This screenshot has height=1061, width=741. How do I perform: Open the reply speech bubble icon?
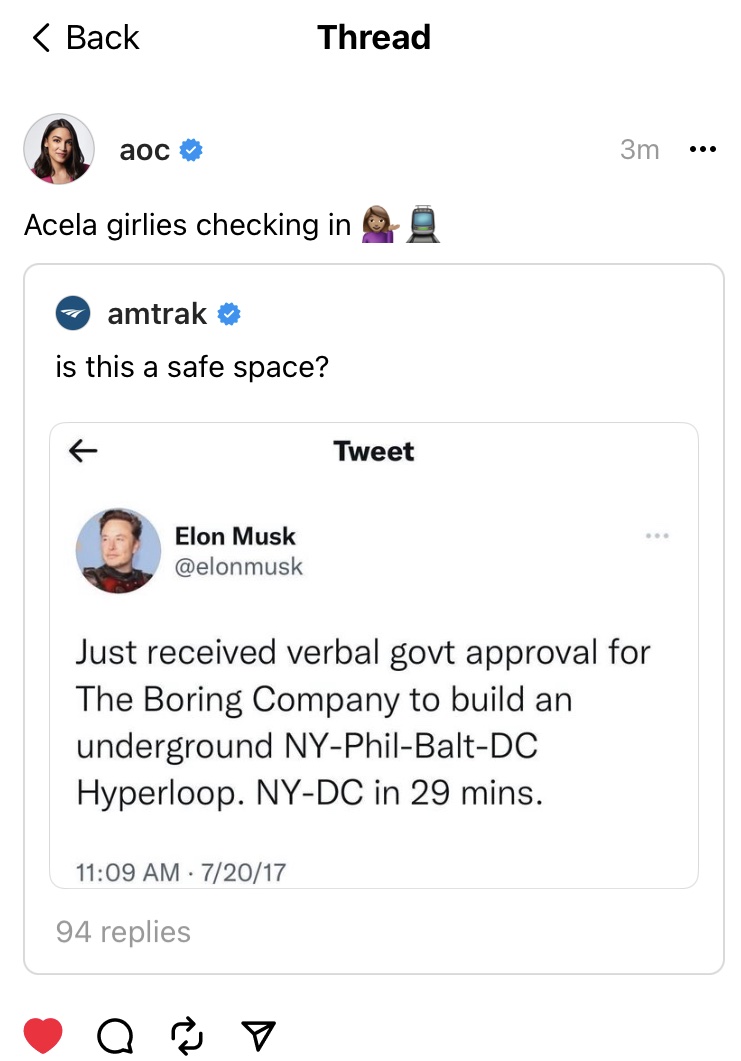pyautogui.click(x=114, y=1034)
